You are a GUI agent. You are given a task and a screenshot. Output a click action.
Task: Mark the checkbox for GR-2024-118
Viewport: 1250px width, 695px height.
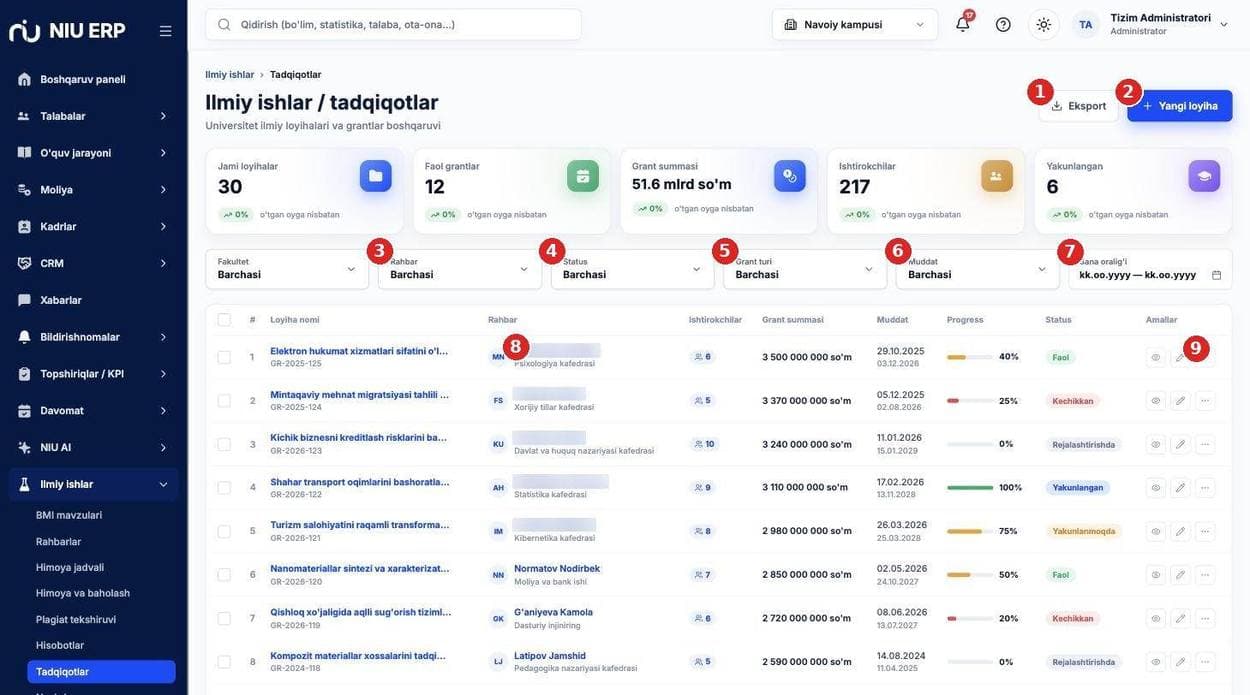[x=224, y=662]
